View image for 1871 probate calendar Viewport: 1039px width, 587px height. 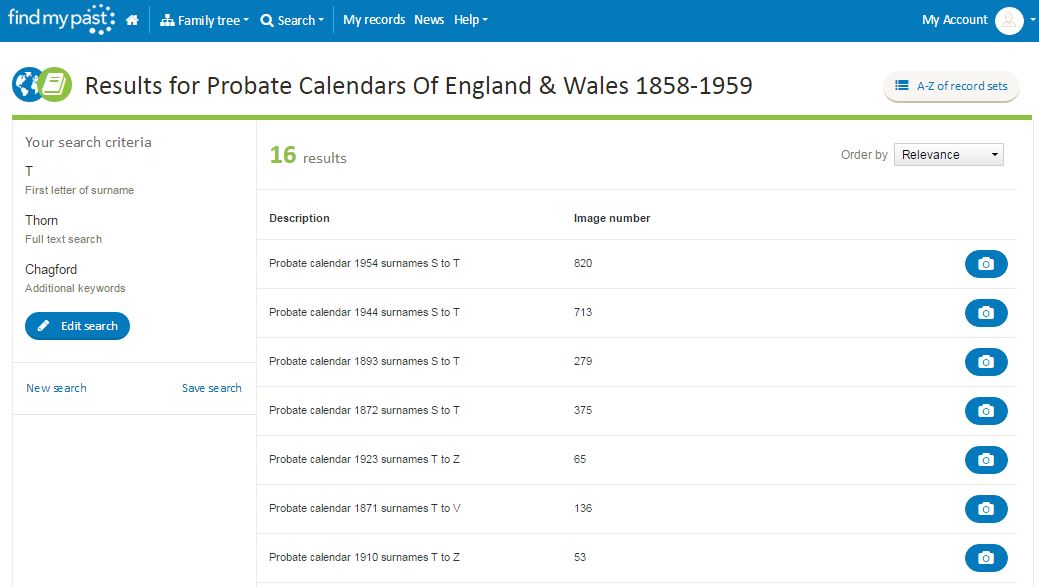(985, 509)
